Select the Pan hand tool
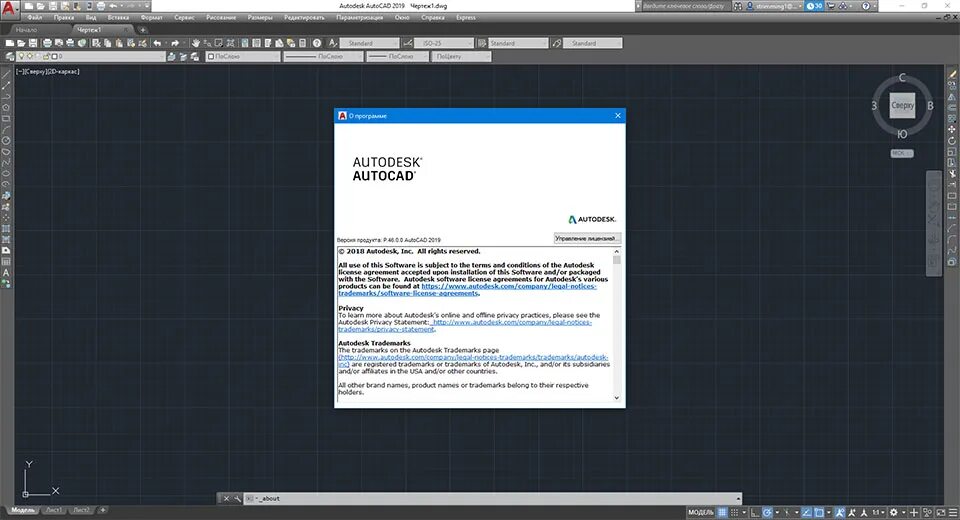The width and height of the screenshot is (960, 520). [196, 43]
